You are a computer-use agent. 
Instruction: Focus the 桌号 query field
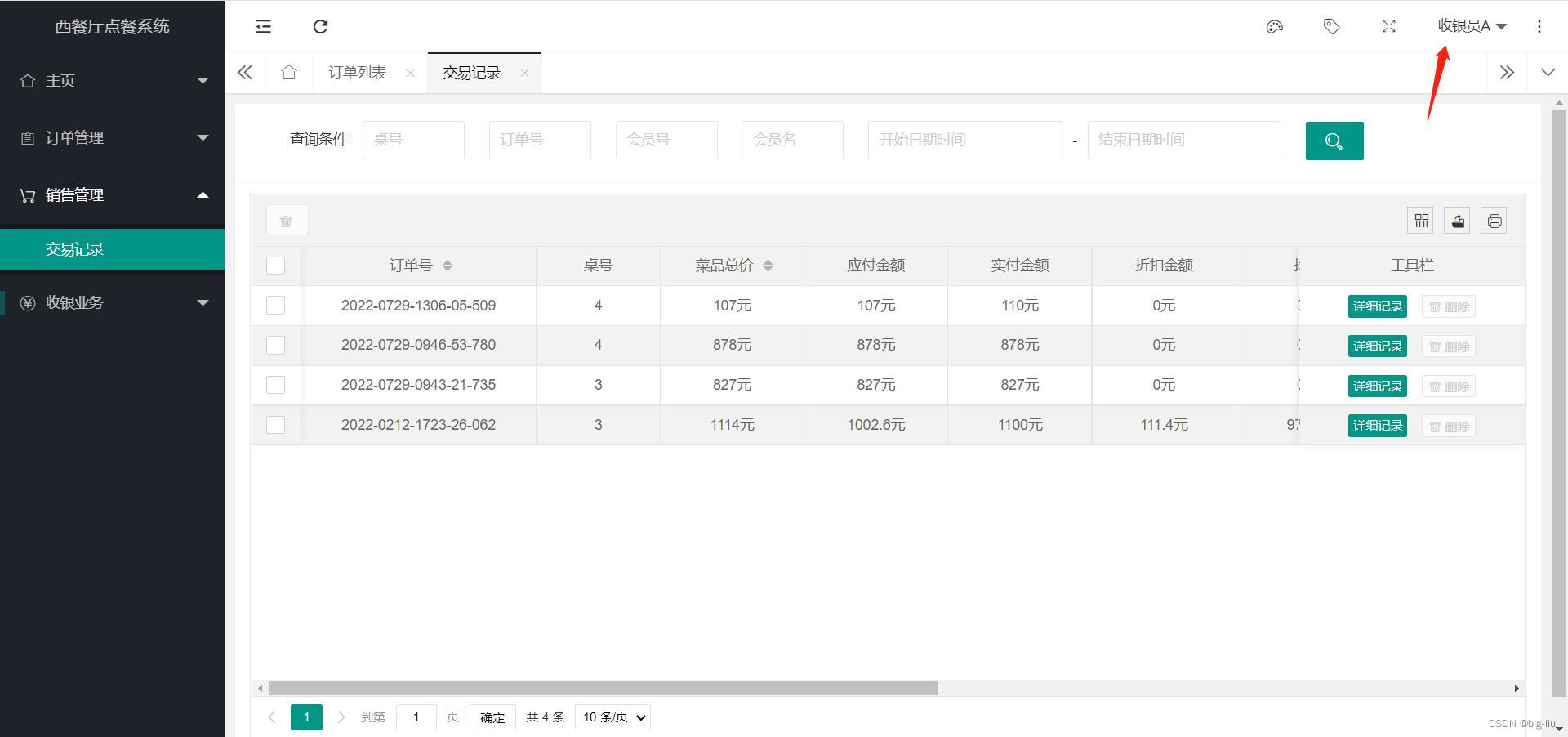[x=413, y=140]
